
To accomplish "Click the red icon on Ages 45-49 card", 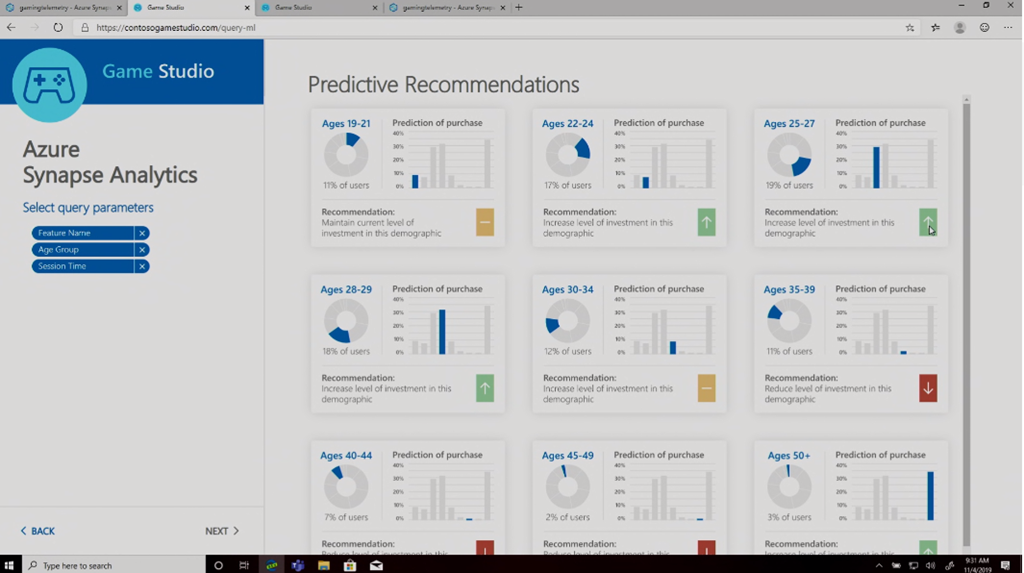I will [x=706, y=548].
